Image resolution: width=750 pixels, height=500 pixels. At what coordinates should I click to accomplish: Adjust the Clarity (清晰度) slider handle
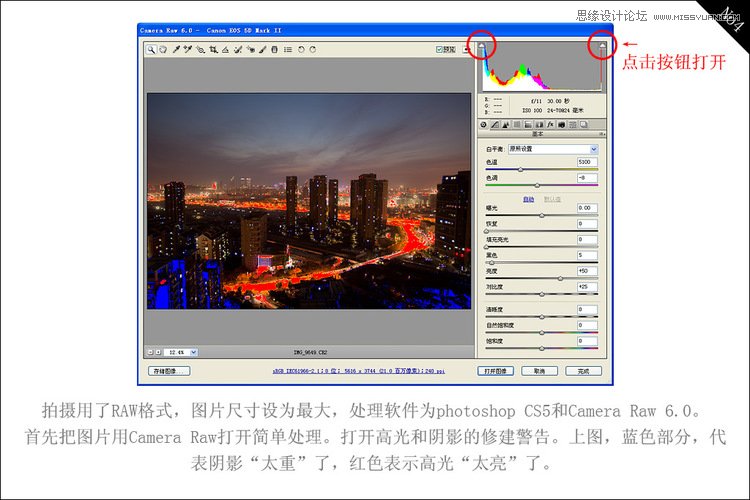(x=542, y=317)
